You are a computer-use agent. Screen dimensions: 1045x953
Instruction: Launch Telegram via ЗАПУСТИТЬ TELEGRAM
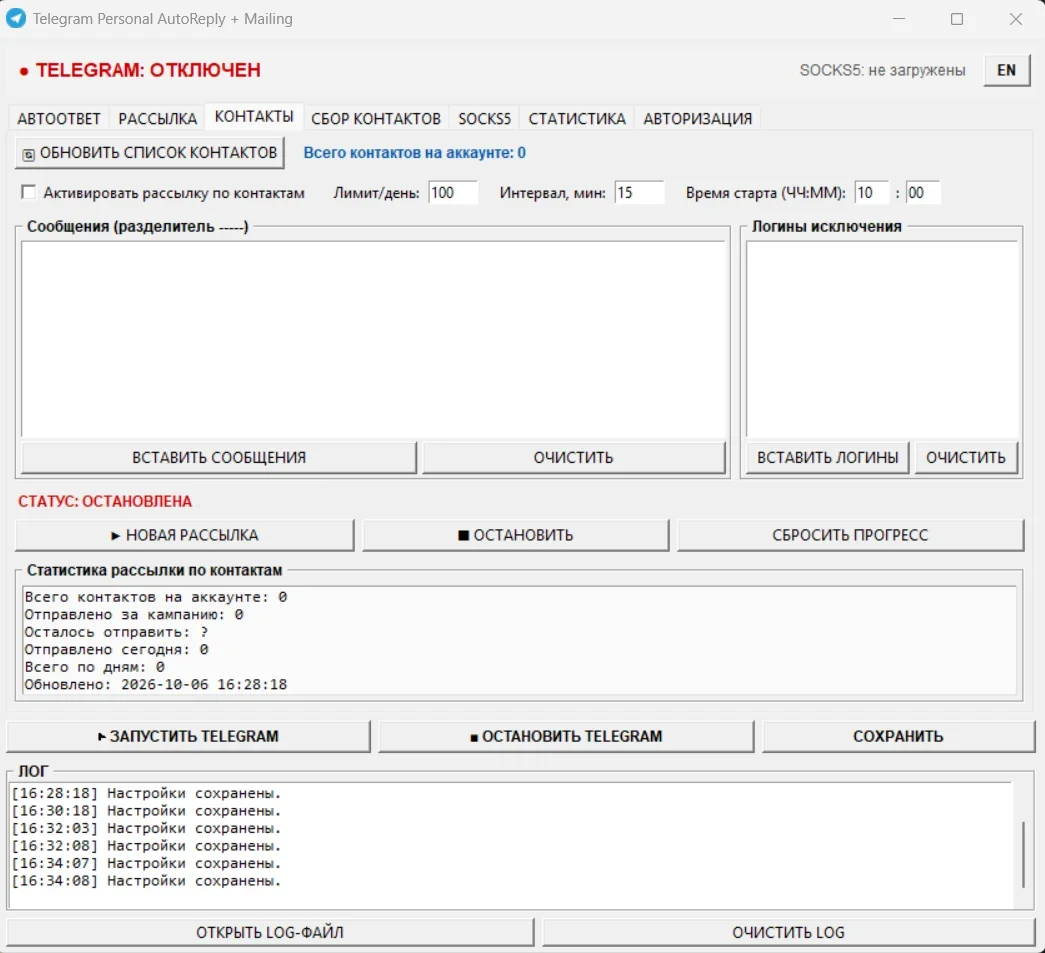tap(188, 736)
